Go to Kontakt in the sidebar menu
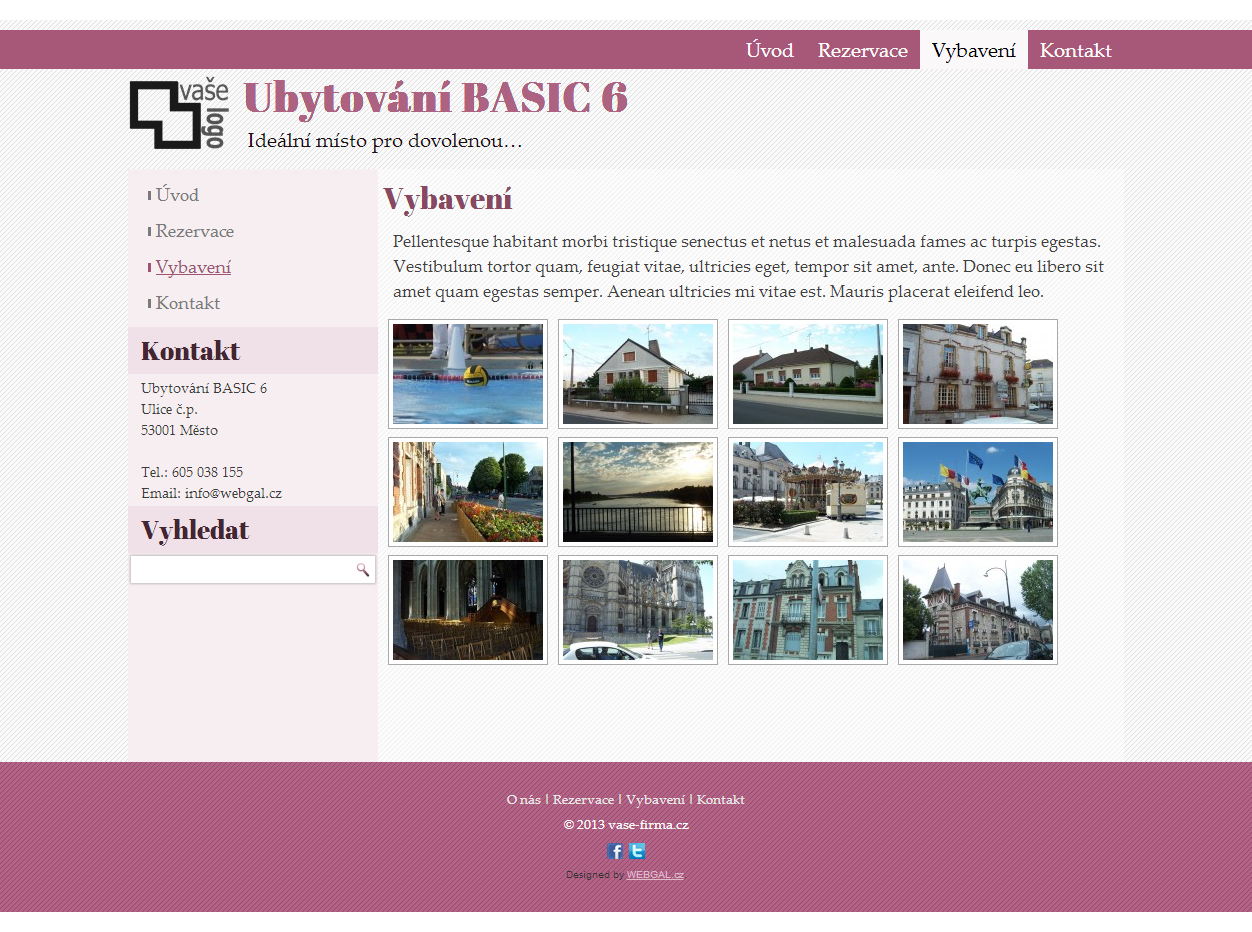Screen dimensions: 1252x932 (188, 303)
